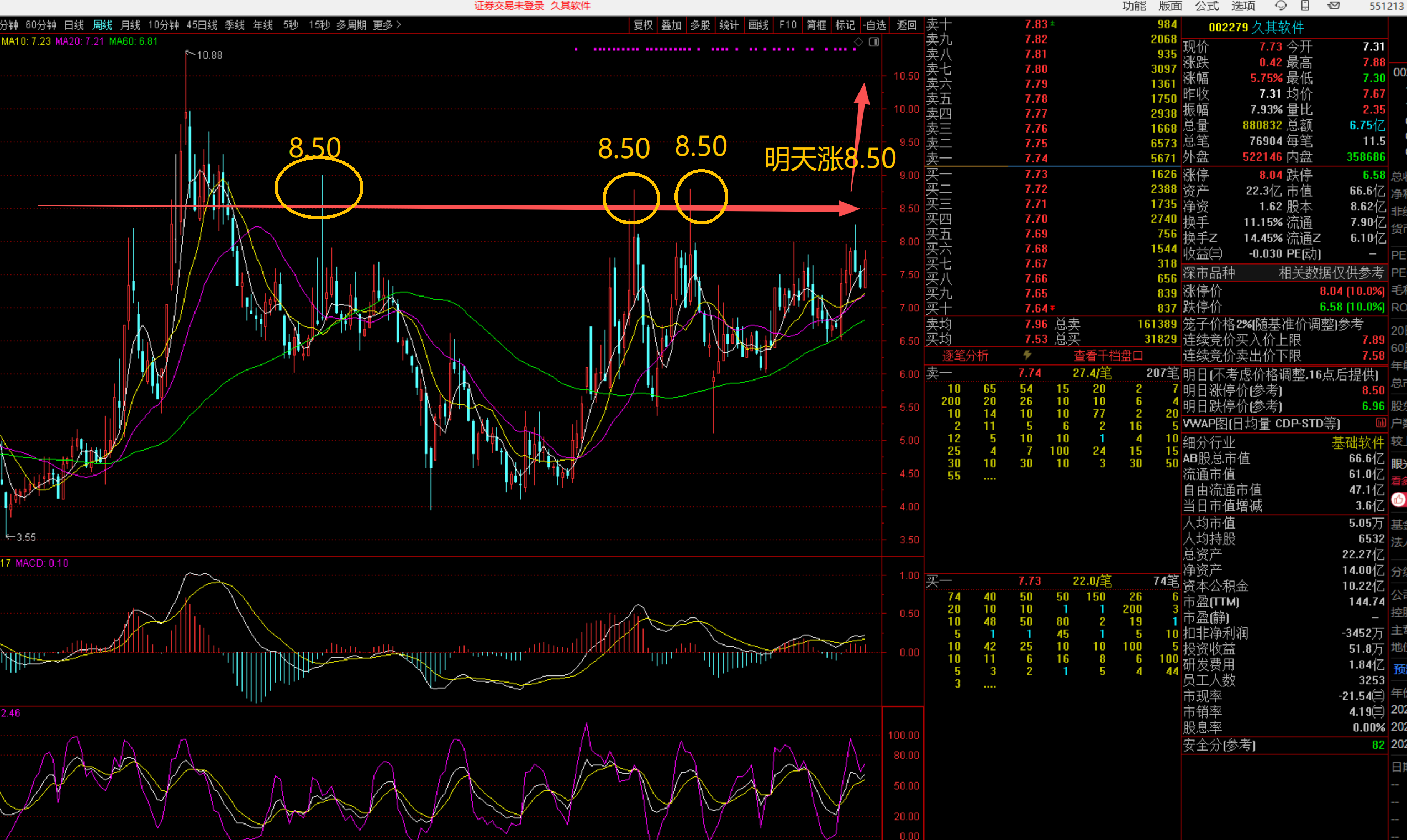1407x840 pixels.
Task: Open the VWAP chart icon
Action: click(x=1380, y=423)
